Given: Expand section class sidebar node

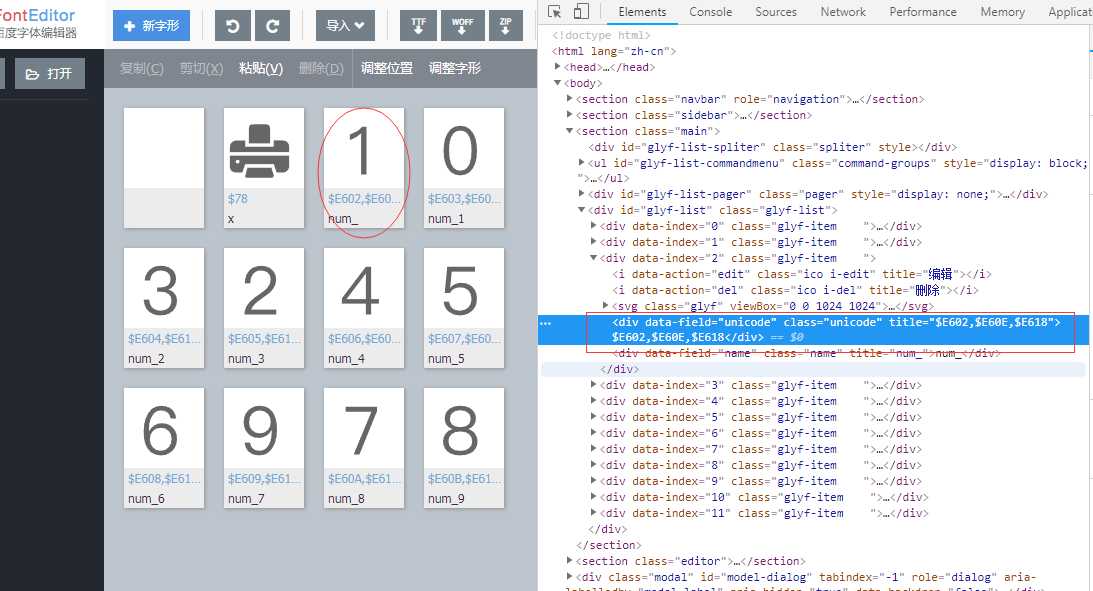Looking at the screenshot, I should (570, 115).
